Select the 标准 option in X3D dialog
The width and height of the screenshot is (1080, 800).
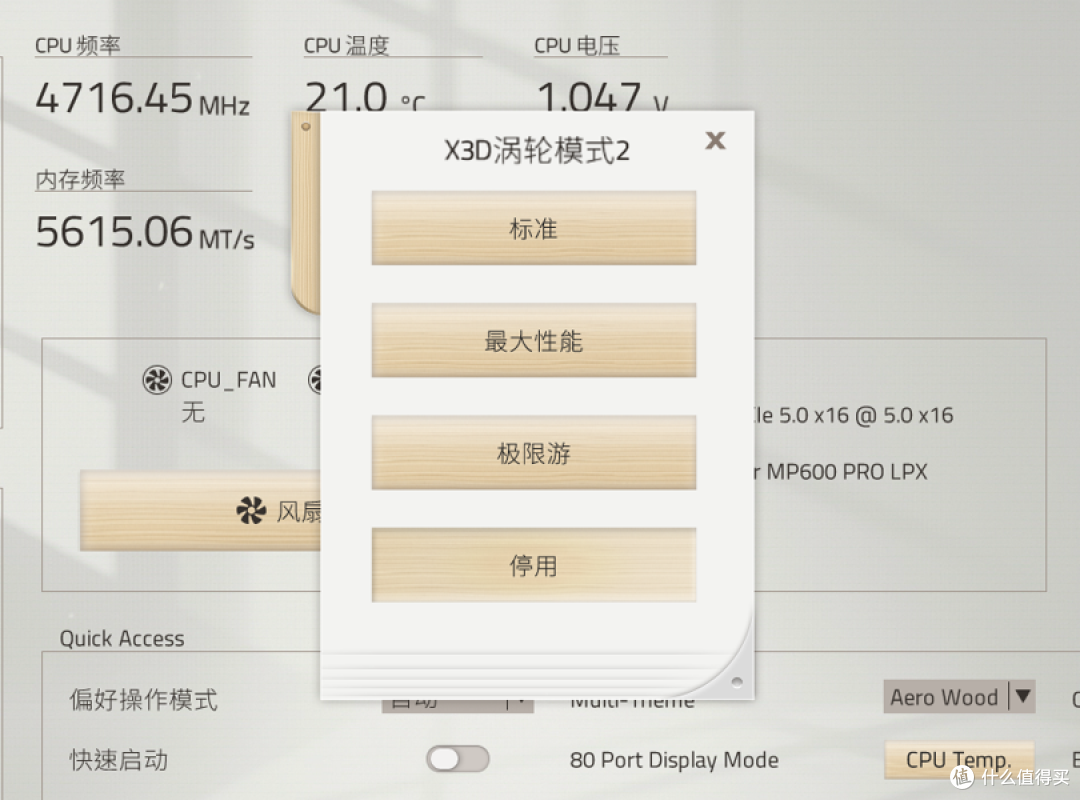pos(534,228)
